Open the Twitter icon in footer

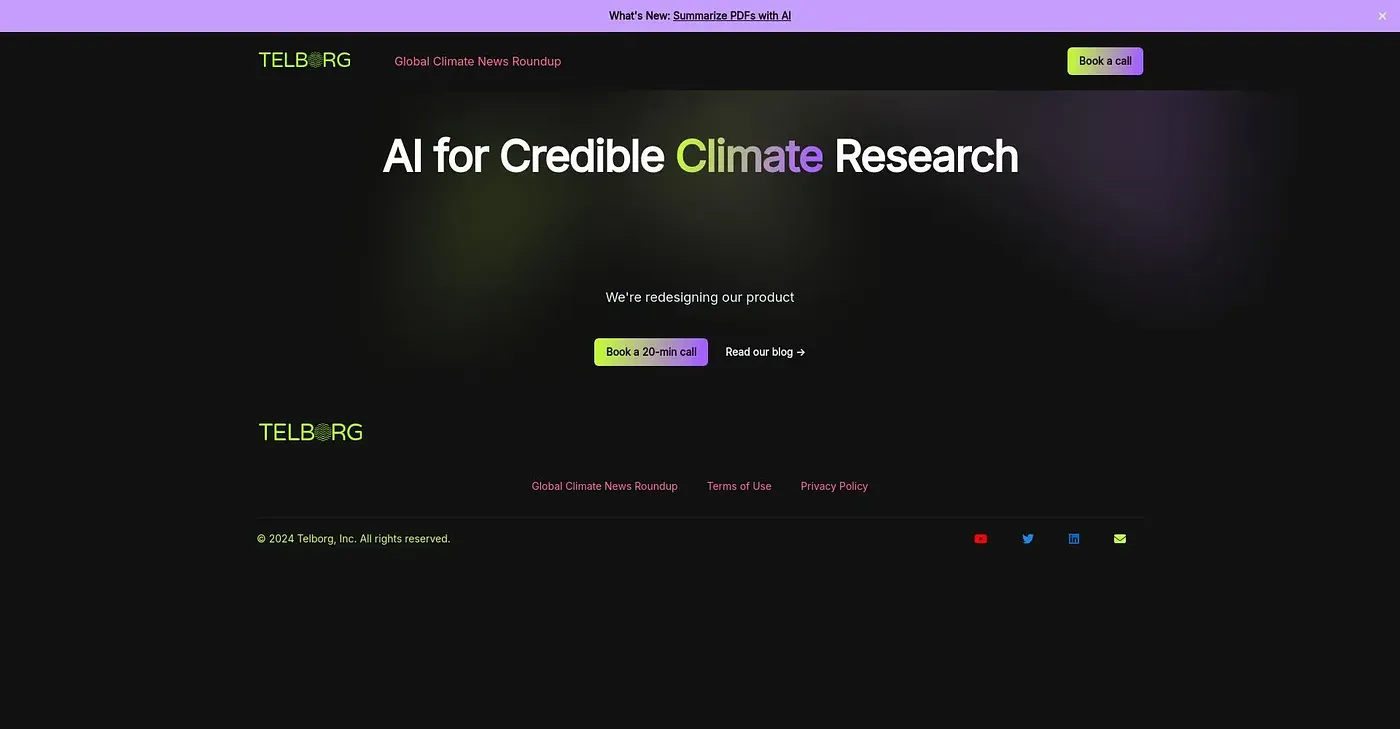pos(1028,539)
